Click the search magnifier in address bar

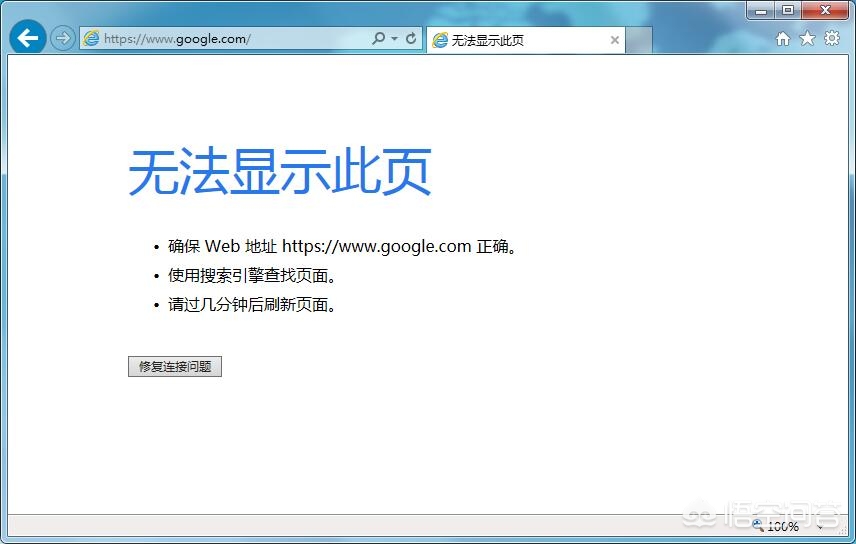pyautogui.click(x=378, y=38)
